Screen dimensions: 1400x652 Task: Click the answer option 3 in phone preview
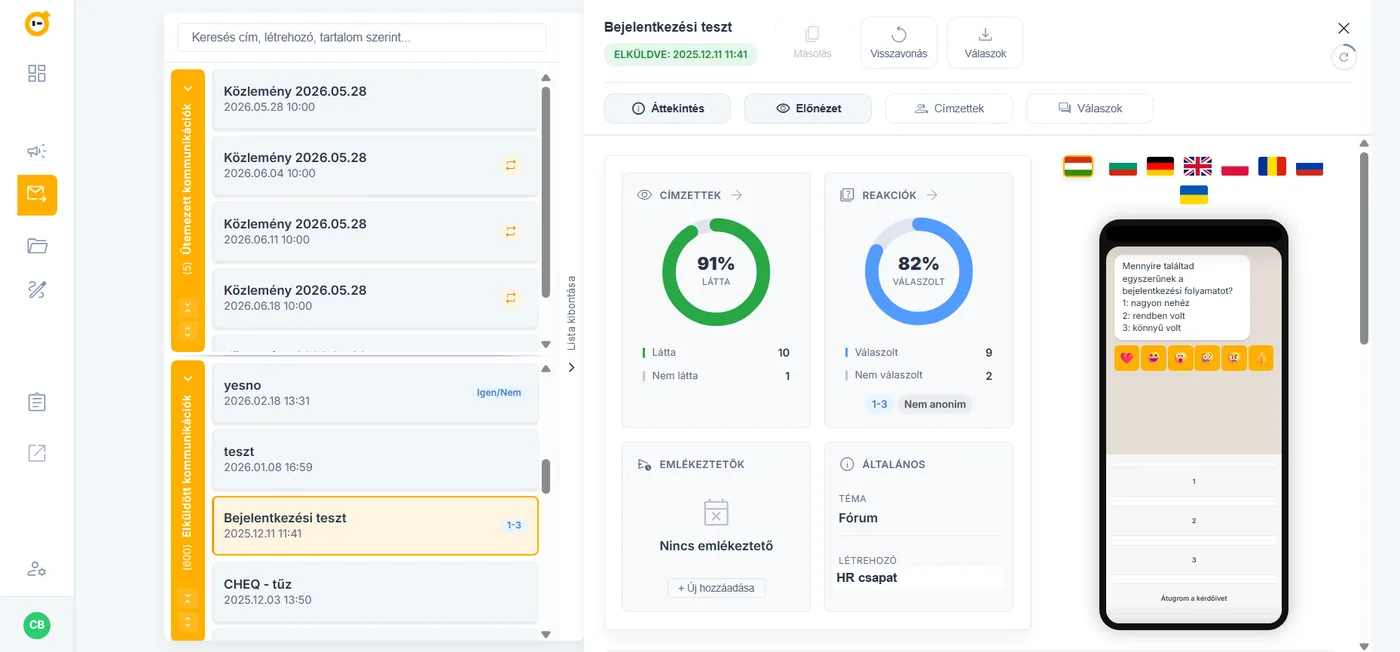point(1194,560)
